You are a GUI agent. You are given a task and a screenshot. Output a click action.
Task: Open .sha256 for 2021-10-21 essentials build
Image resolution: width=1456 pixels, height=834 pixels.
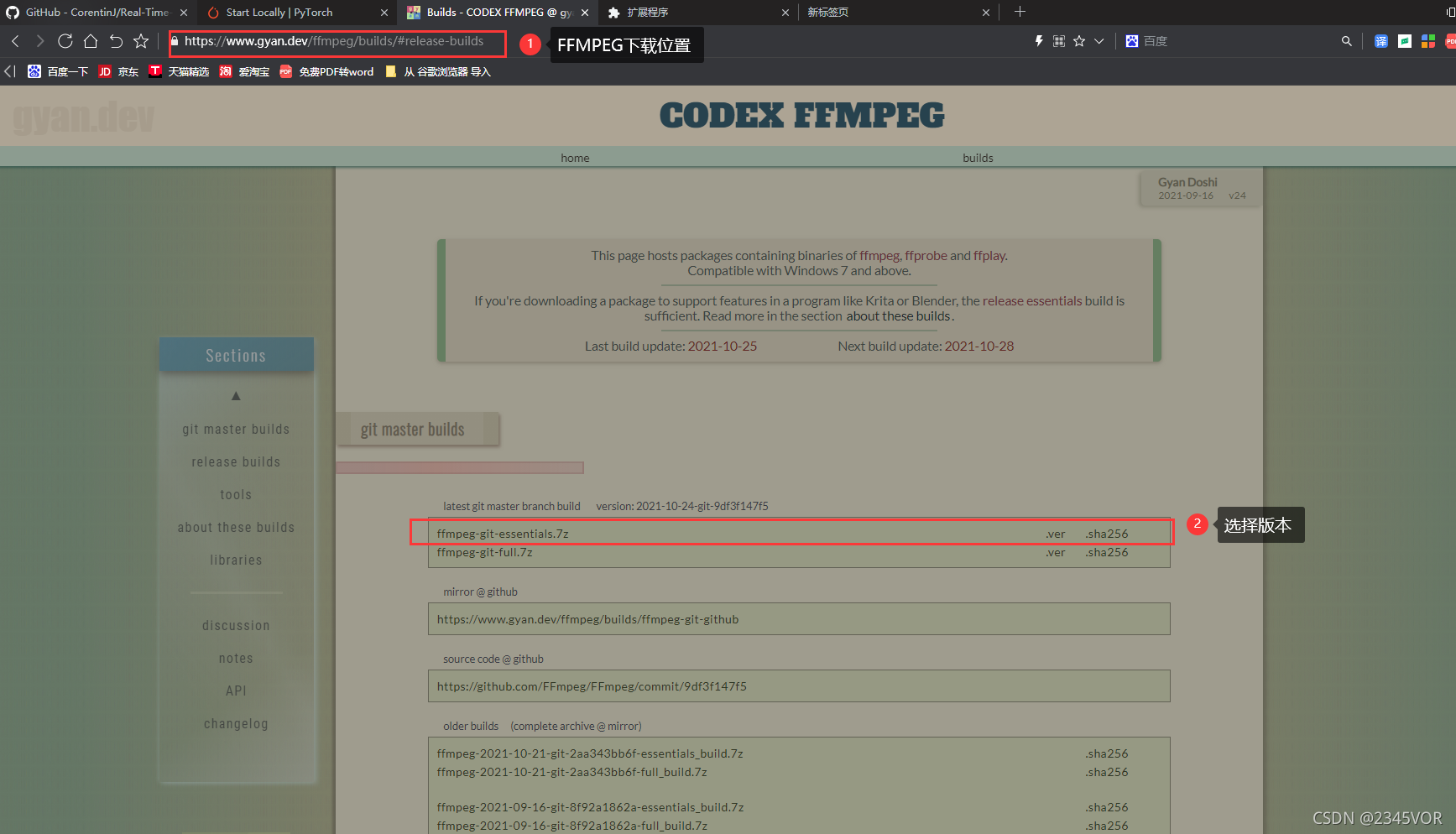point(1107,753)
